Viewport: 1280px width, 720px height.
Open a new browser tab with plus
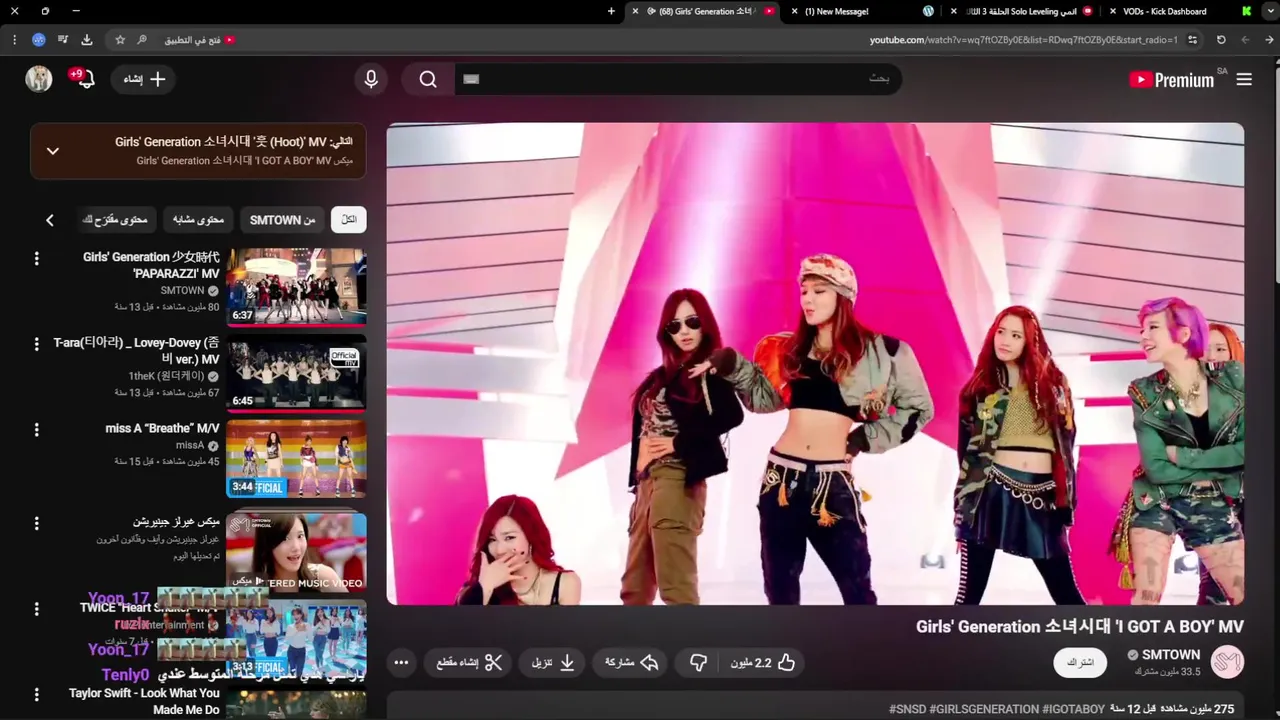(612, 11)
